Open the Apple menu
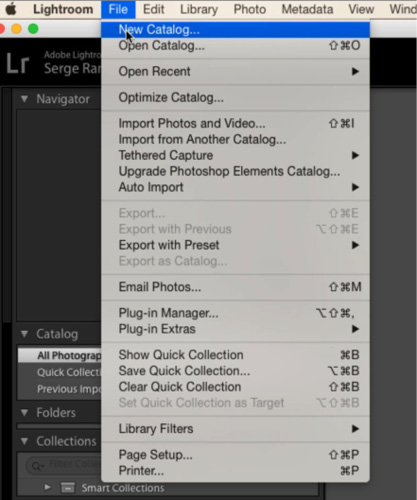 (11, 9)
